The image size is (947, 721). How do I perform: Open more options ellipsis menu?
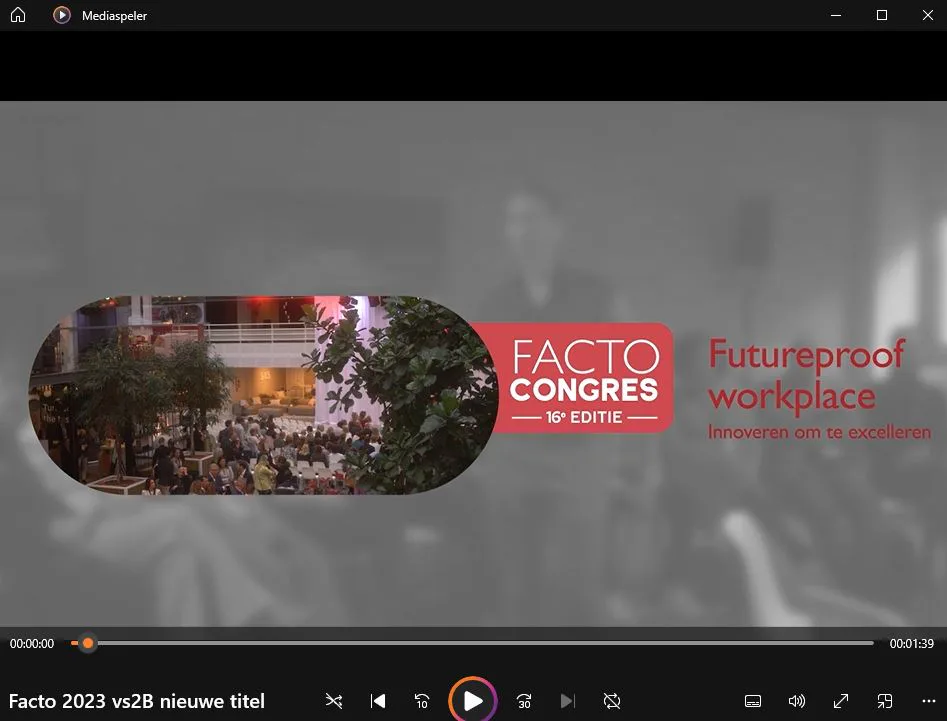(x=929, y=700)
